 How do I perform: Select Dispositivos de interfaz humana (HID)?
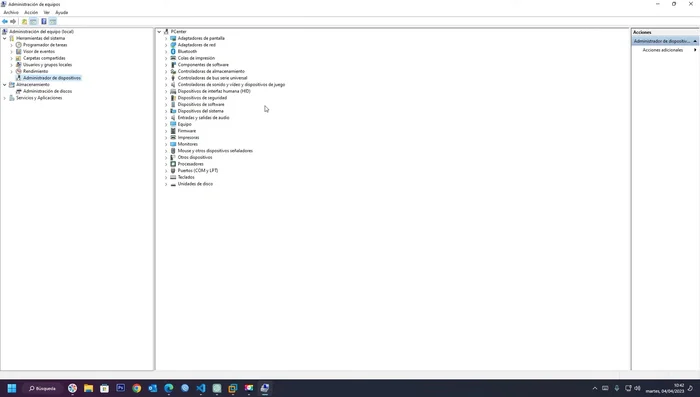coord(214,91)
